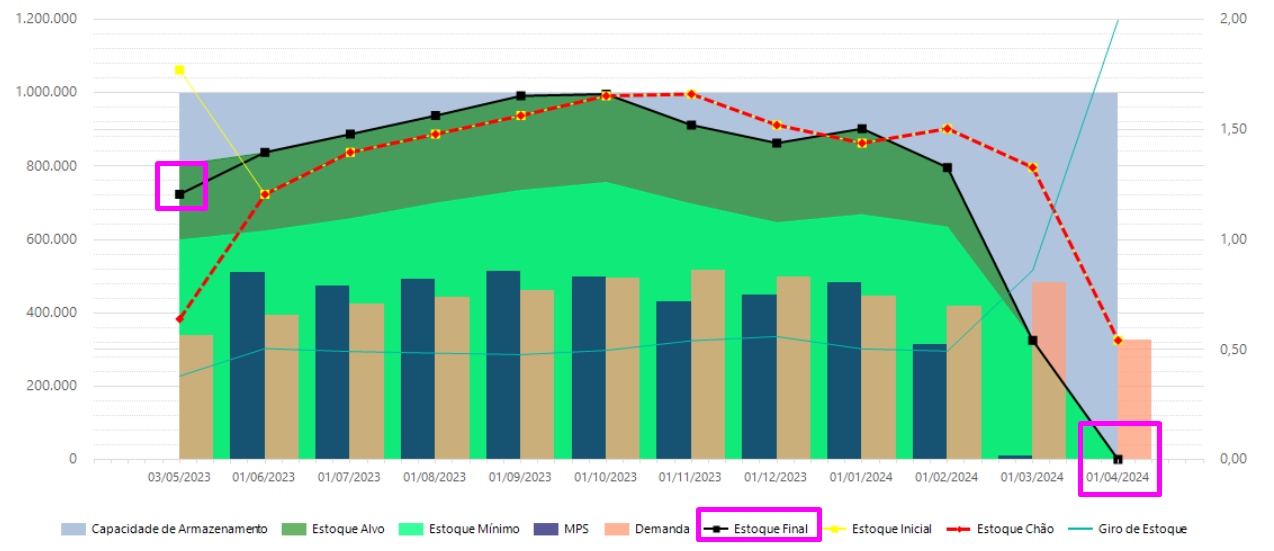The height and width of the screenshot is (551, 1274).
Task: Click the 01/08/2023 x-axis date label
Action: click(x=434, y=478)
